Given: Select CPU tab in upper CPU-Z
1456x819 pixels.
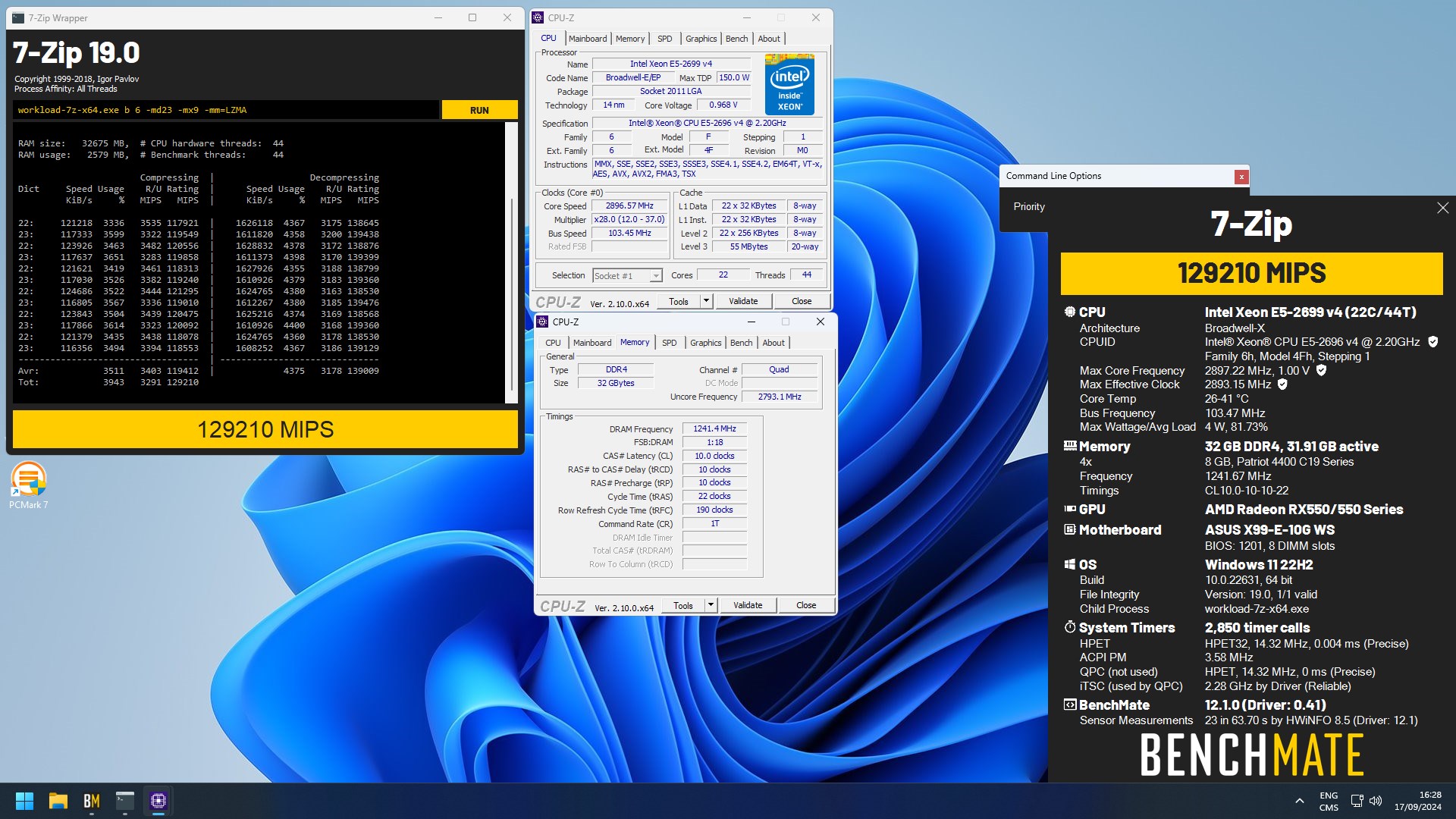Looking at the screenshot, I should pyautogui.click(x=548, y=38).
